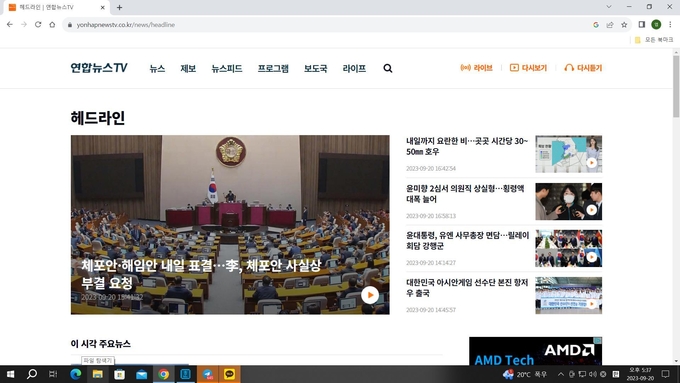Click the page vertical scrollbar thumb

pyautogui.click(x=676, y=86)
